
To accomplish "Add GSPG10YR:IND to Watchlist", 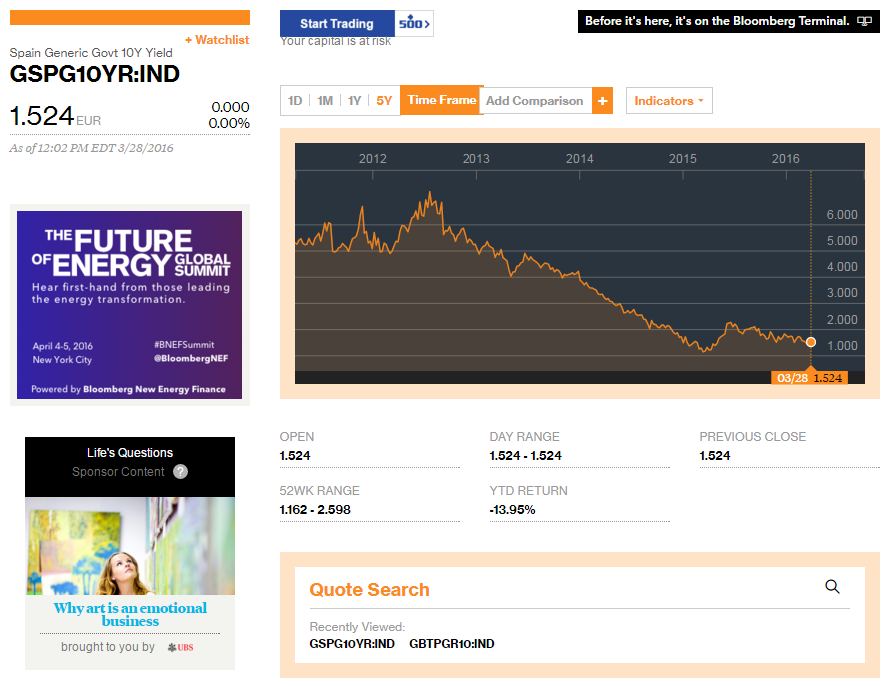I will tap(217, 40).
